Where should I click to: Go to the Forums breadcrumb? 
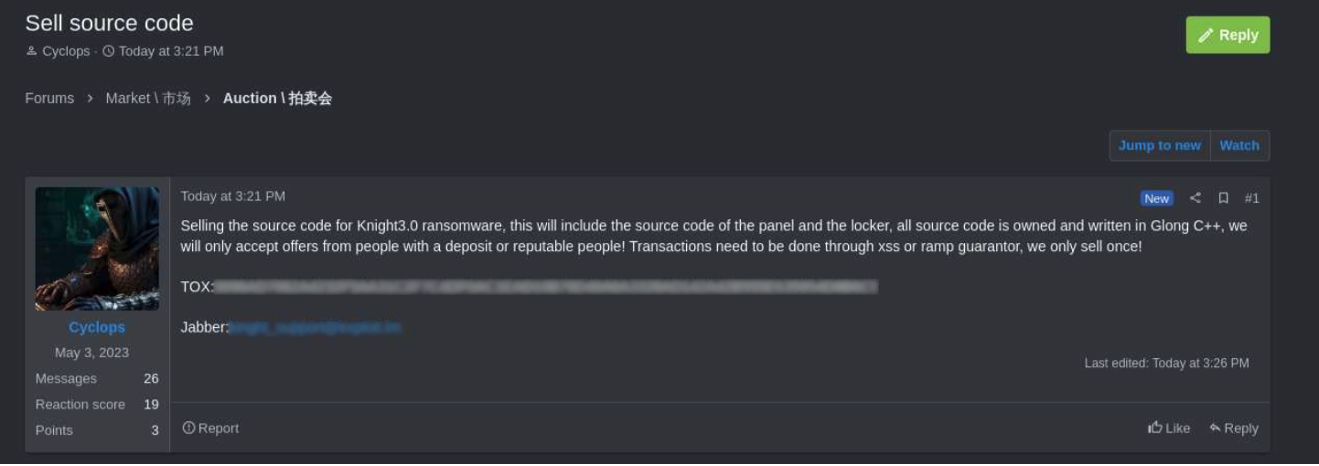(49, 98)
